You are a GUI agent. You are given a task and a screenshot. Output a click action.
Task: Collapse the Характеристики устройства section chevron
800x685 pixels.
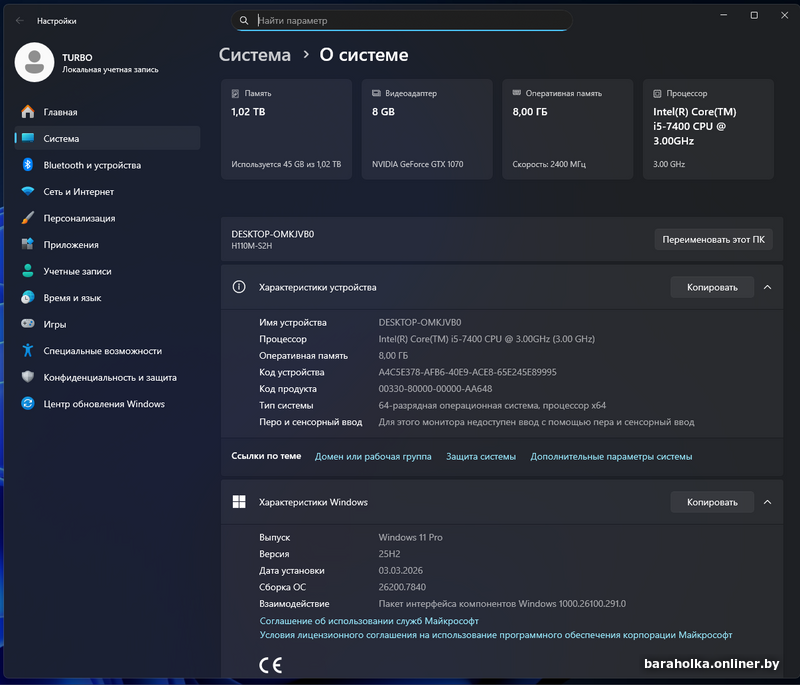click(767, 287)
